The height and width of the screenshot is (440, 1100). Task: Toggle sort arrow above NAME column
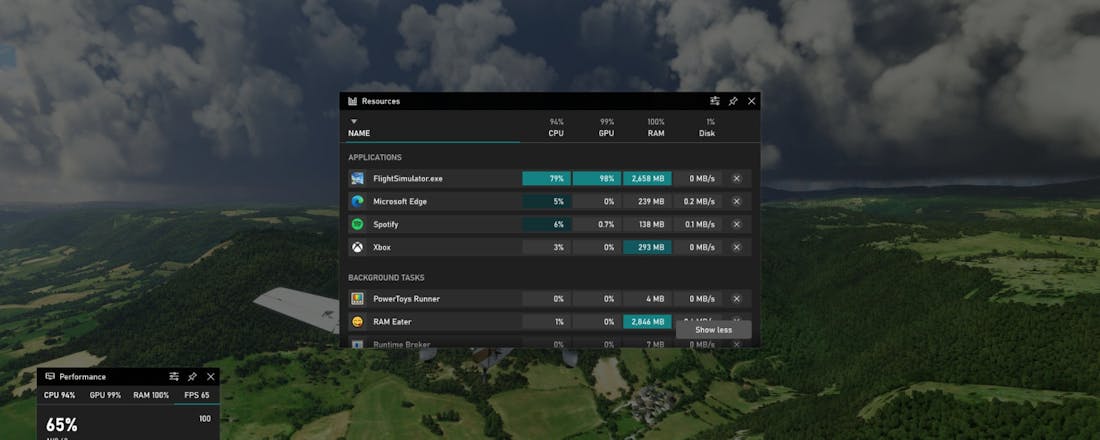click(x=353, y=121)
